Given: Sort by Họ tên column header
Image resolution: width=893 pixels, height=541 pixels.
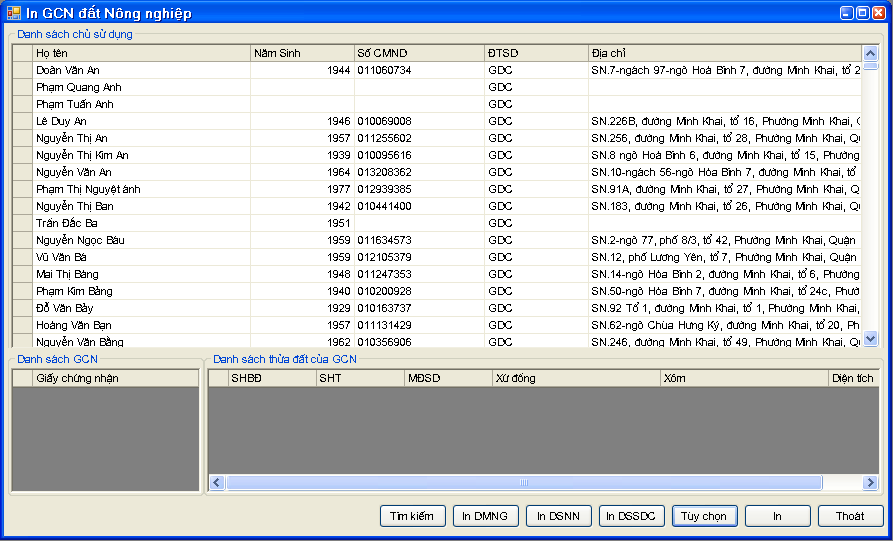Looking at the screenshot, I should pos(141,53).
